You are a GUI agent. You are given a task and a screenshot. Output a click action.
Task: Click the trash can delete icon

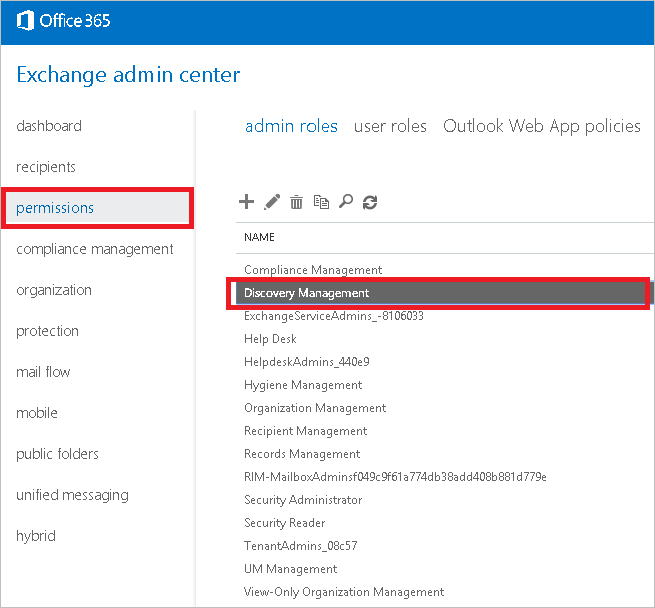click(x=297, y=202)
